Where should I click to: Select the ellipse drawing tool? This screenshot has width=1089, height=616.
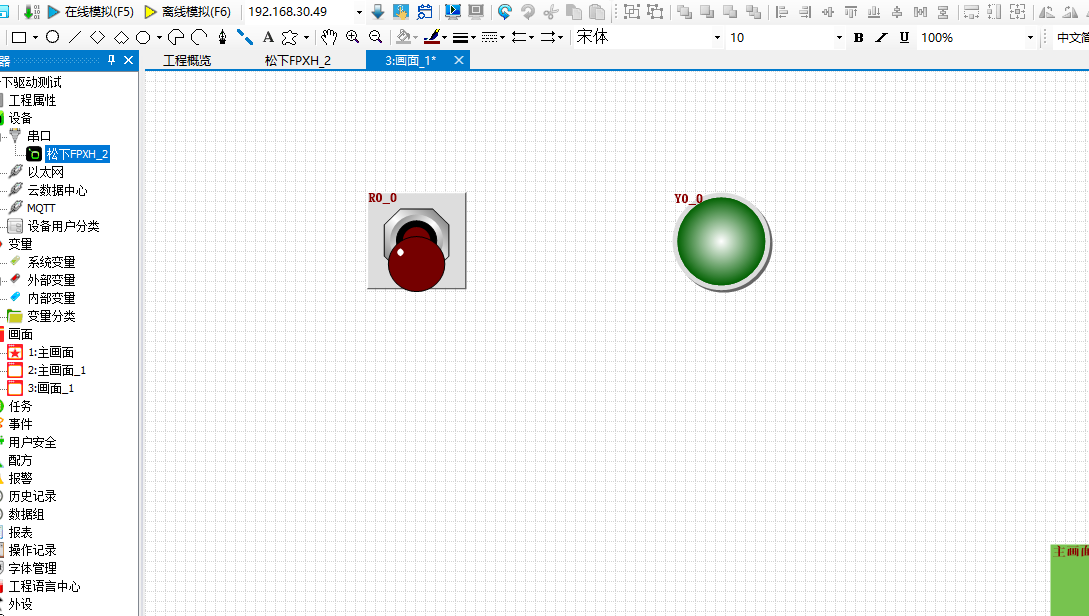coord(52,38)
